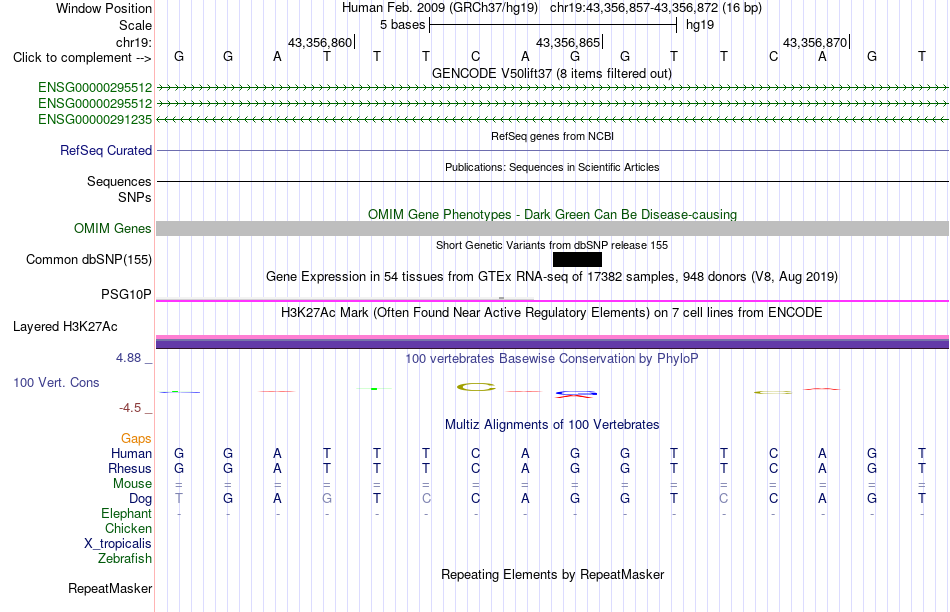The image size is (950, 612).
Task: Click the GENCODE V50lift37 track title
Action: pyautogui.click(x=552, y=74)
